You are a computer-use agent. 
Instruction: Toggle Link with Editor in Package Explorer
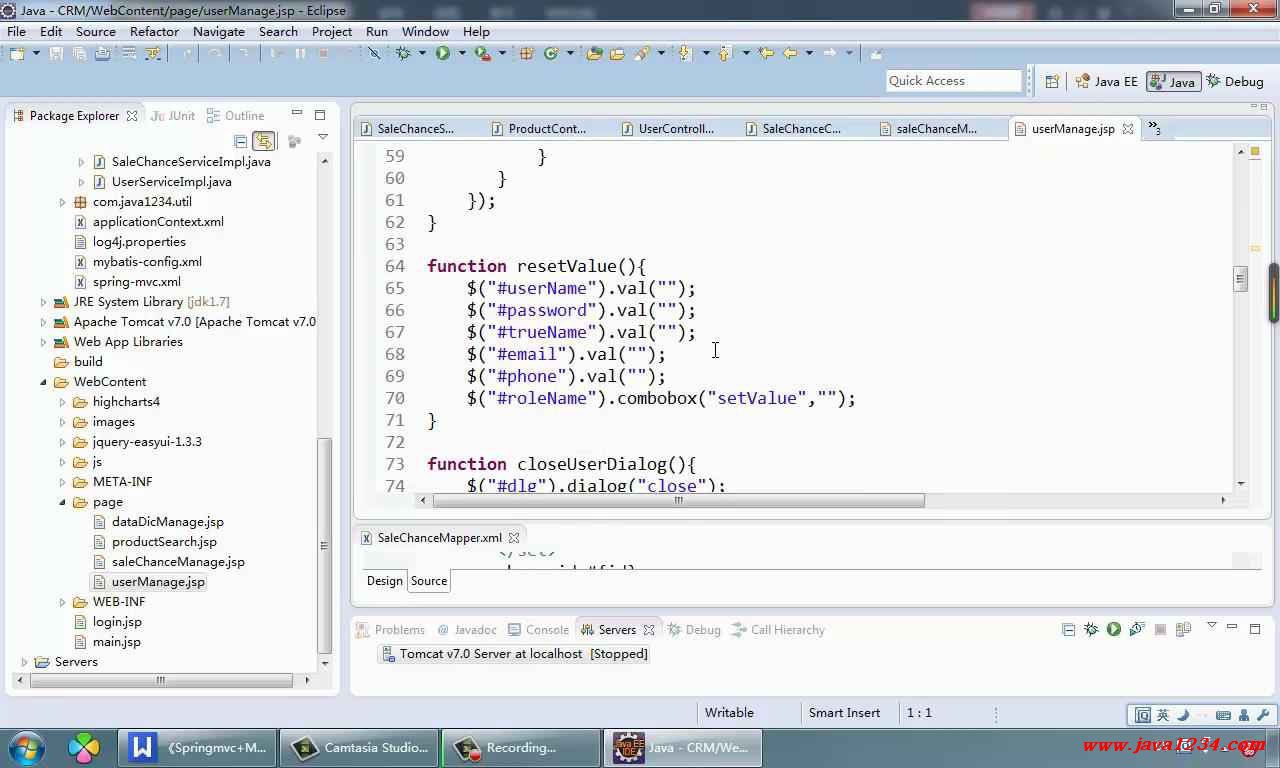[264, 141]
